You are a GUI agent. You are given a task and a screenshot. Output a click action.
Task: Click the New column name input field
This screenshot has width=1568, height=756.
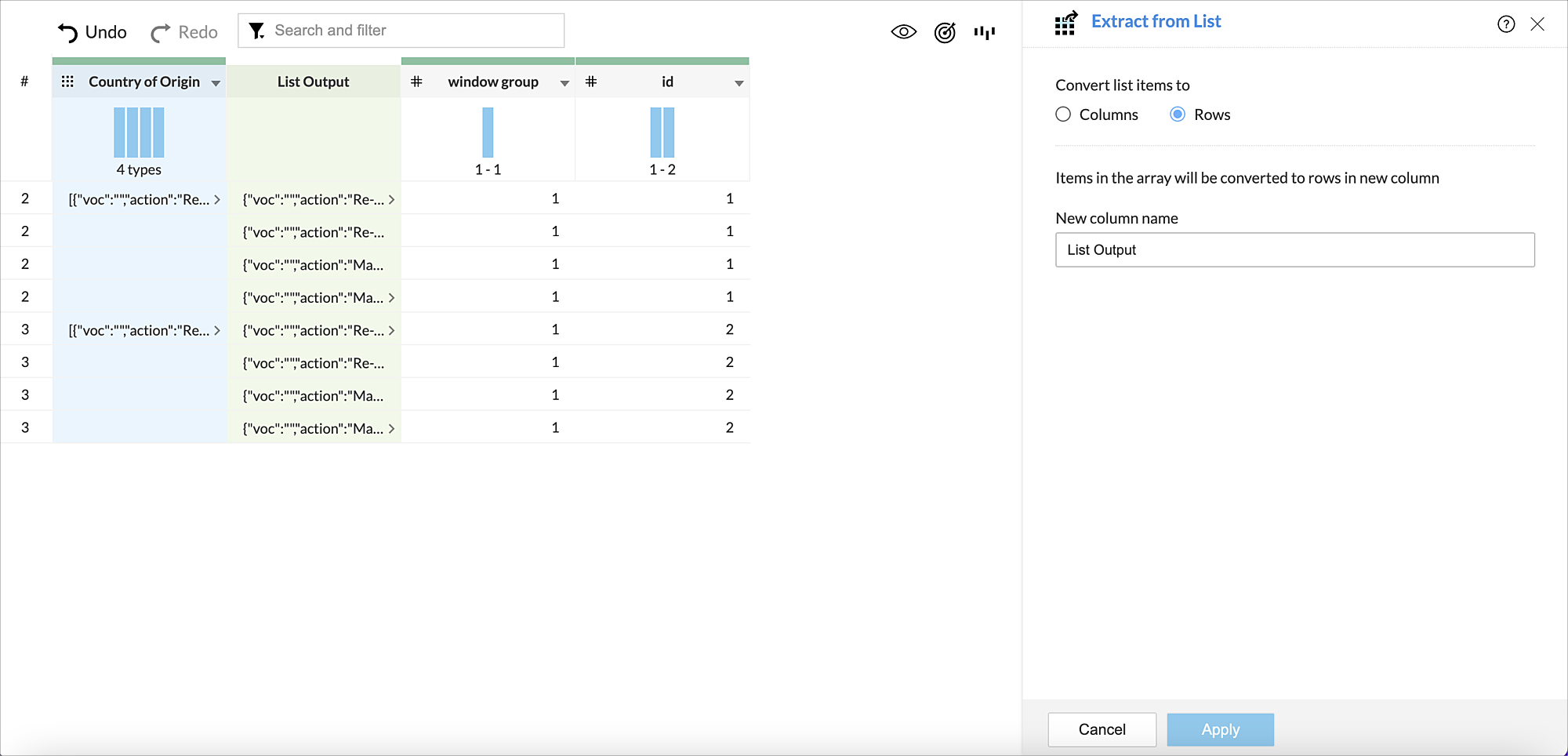1294,249
